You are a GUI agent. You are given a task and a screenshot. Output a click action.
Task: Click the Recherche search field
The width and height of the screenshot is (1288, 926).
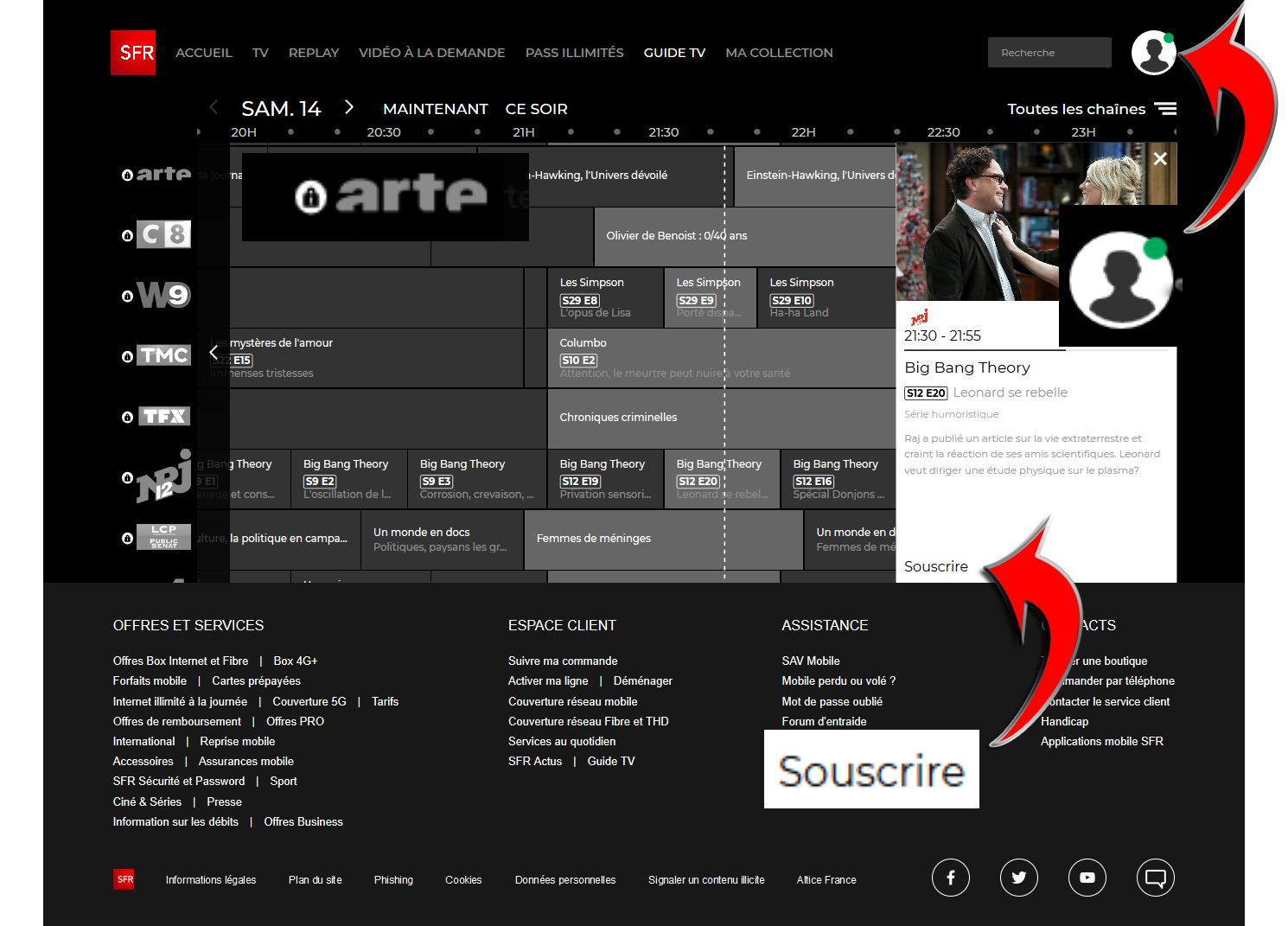tap(1049, 53)
